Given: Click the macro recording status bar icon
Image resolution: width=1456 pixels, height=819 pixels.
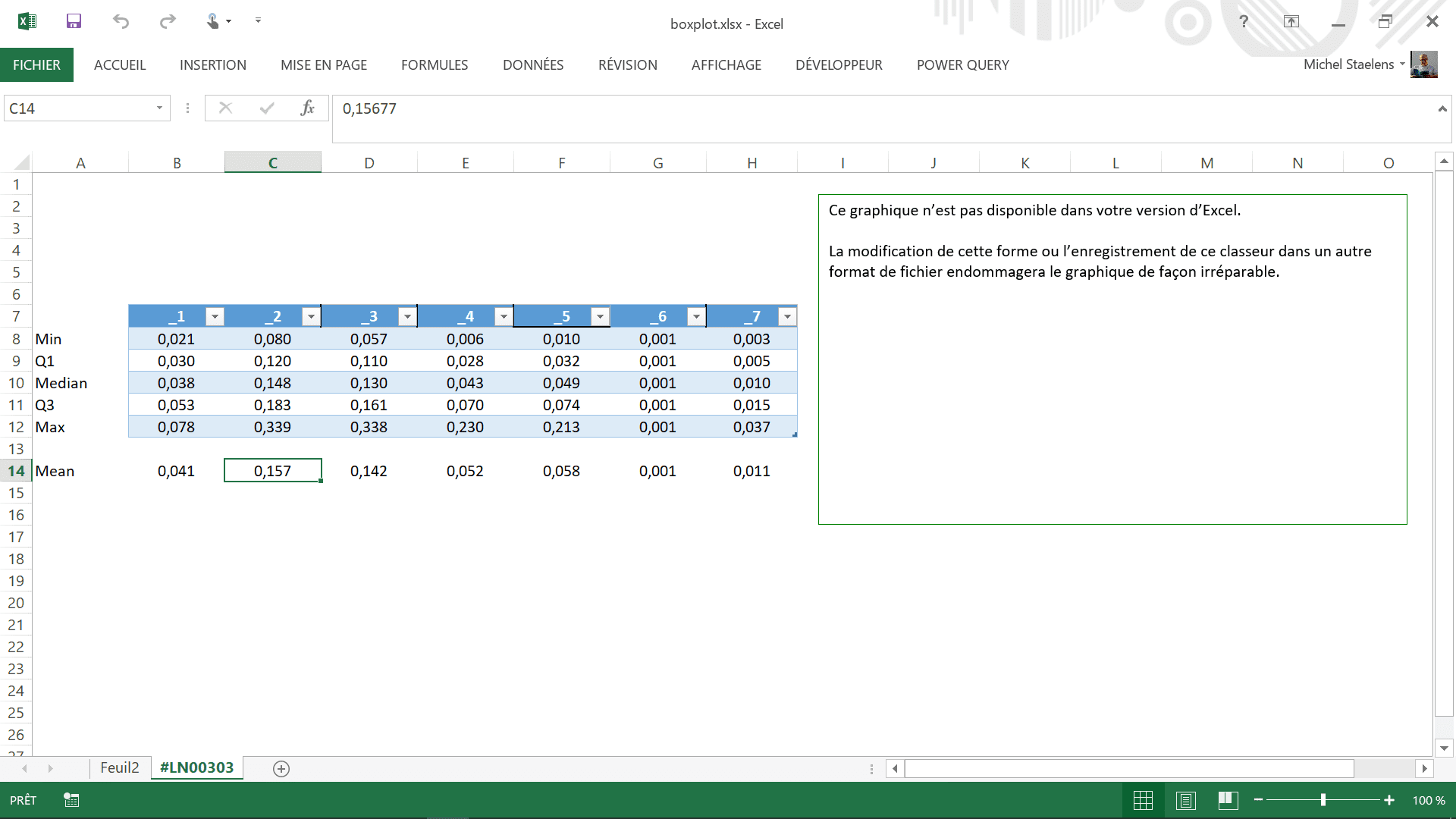Looking at the screenshot, I should tap(71, 800).
